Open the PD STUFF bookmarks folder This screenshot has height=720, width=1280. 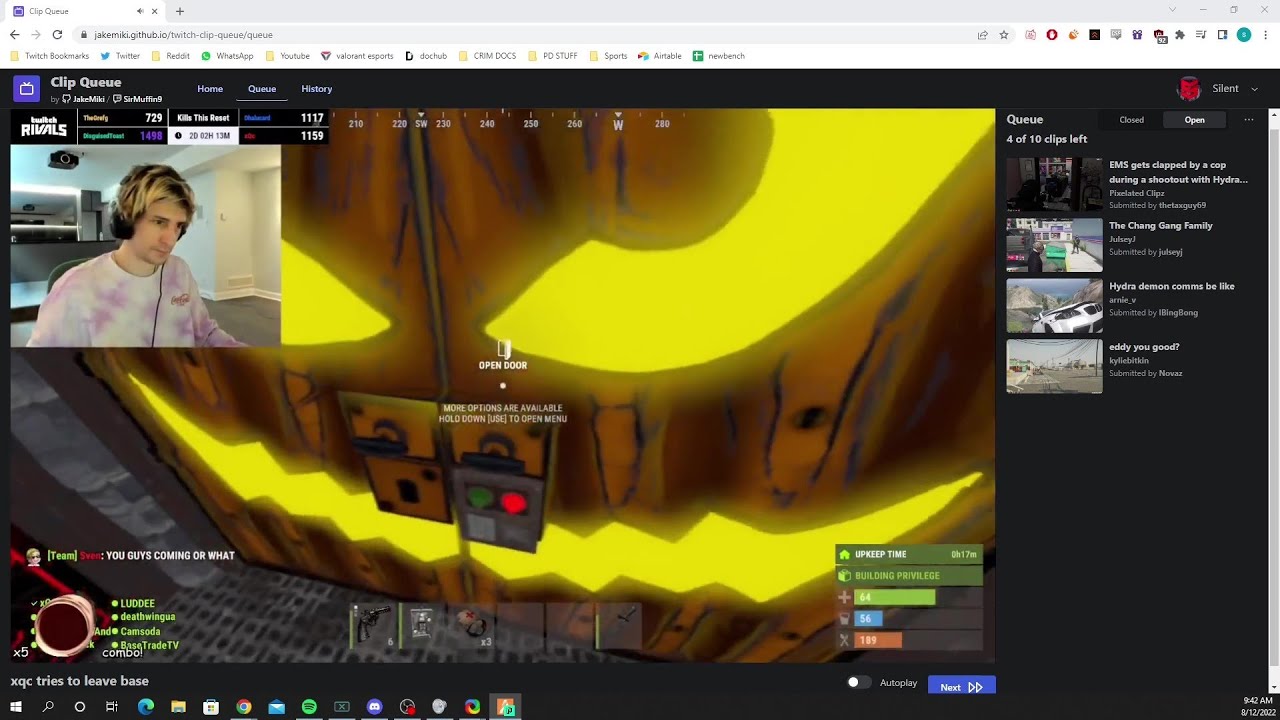pyautogui.click(x=552, y=56)
